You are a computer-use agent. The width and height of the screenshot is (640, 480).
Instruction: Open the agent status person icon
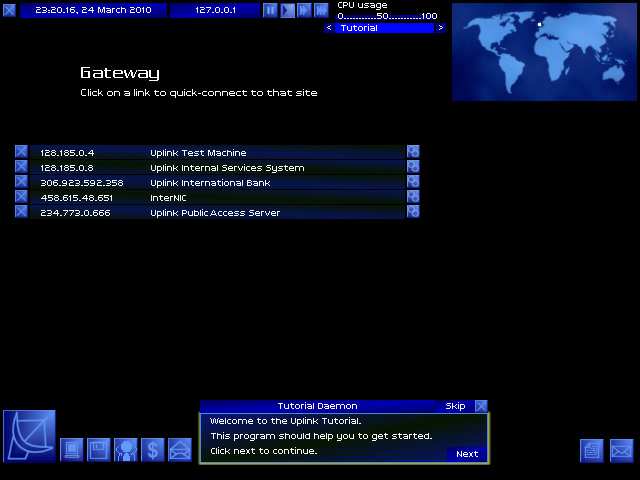(x=126, y=450)
